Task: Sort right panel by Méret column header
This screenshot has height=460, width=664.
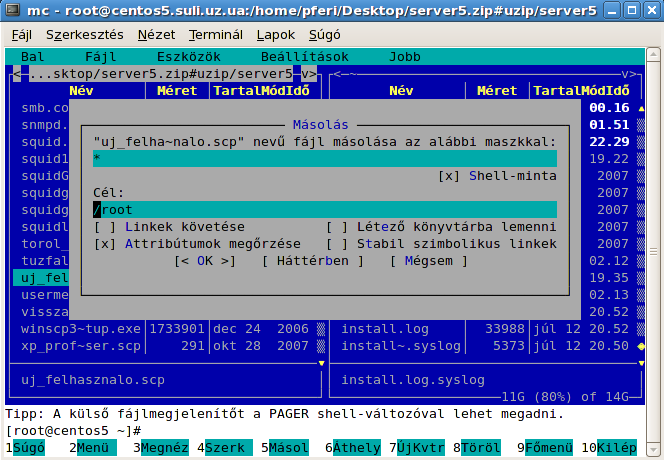Action: pyautogui.click(x=497, y=90)
